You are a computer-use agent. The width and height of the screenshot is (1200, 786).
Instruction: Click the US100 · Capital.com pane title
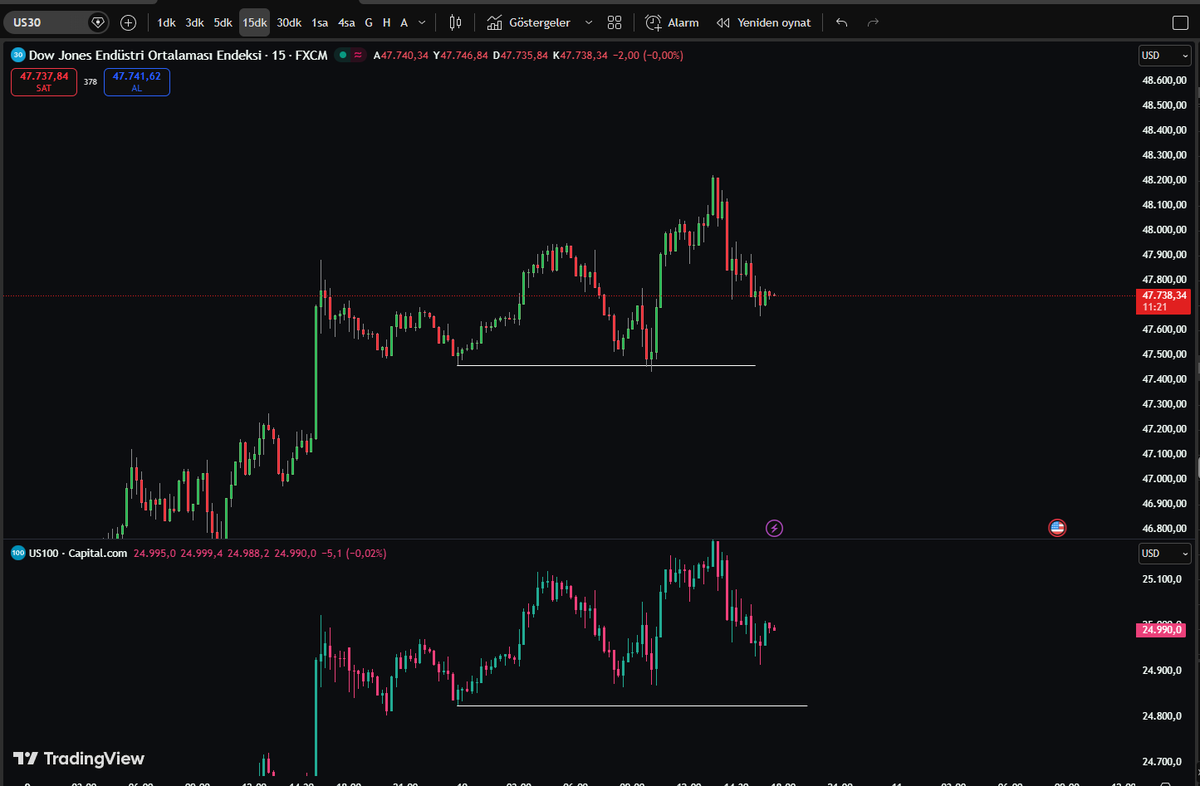pyautogui.click(x=78, y=553)
